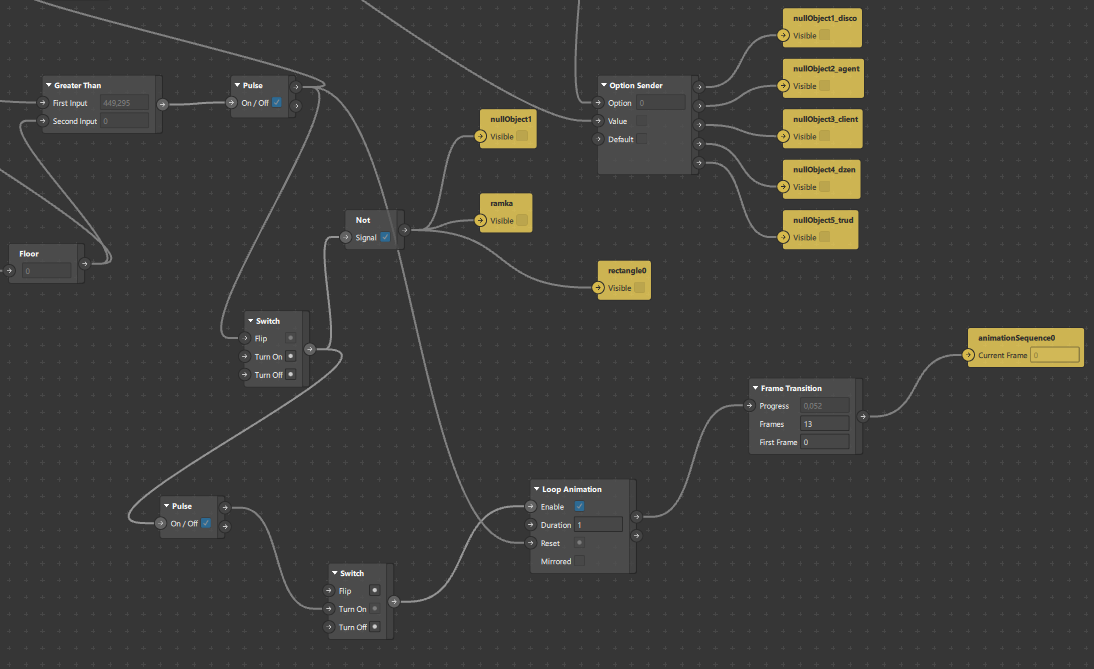Click the Visible input port on rectangle0

click(599, 288)
